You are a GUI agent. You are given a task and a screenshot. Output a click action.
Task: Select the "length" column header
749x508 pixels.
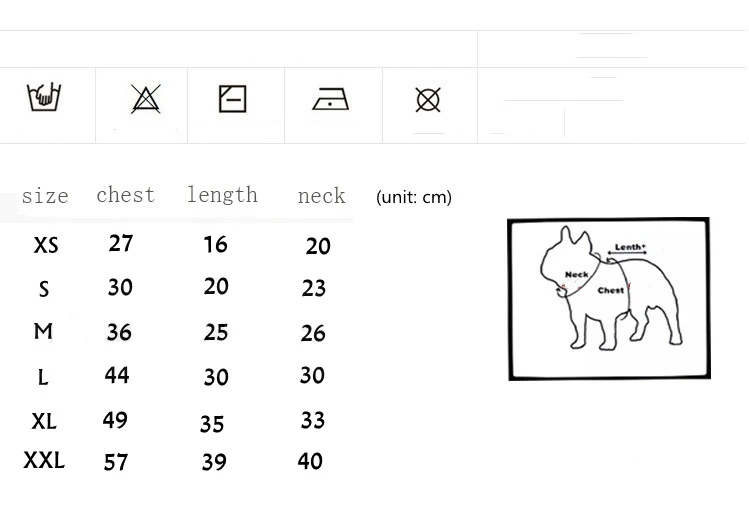coord(222,195)
